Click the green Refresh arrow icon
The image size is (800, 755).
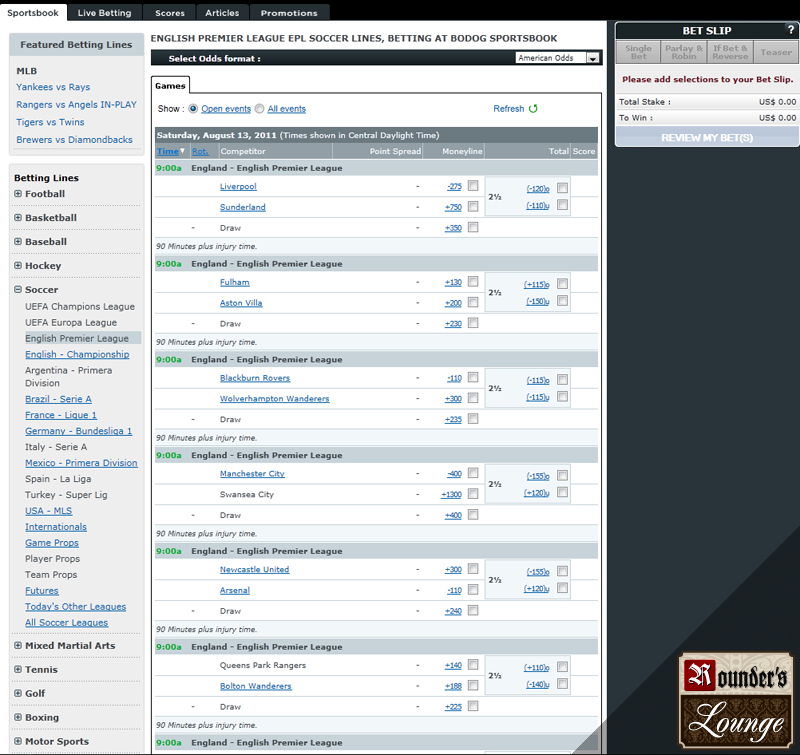coord(533,109)
